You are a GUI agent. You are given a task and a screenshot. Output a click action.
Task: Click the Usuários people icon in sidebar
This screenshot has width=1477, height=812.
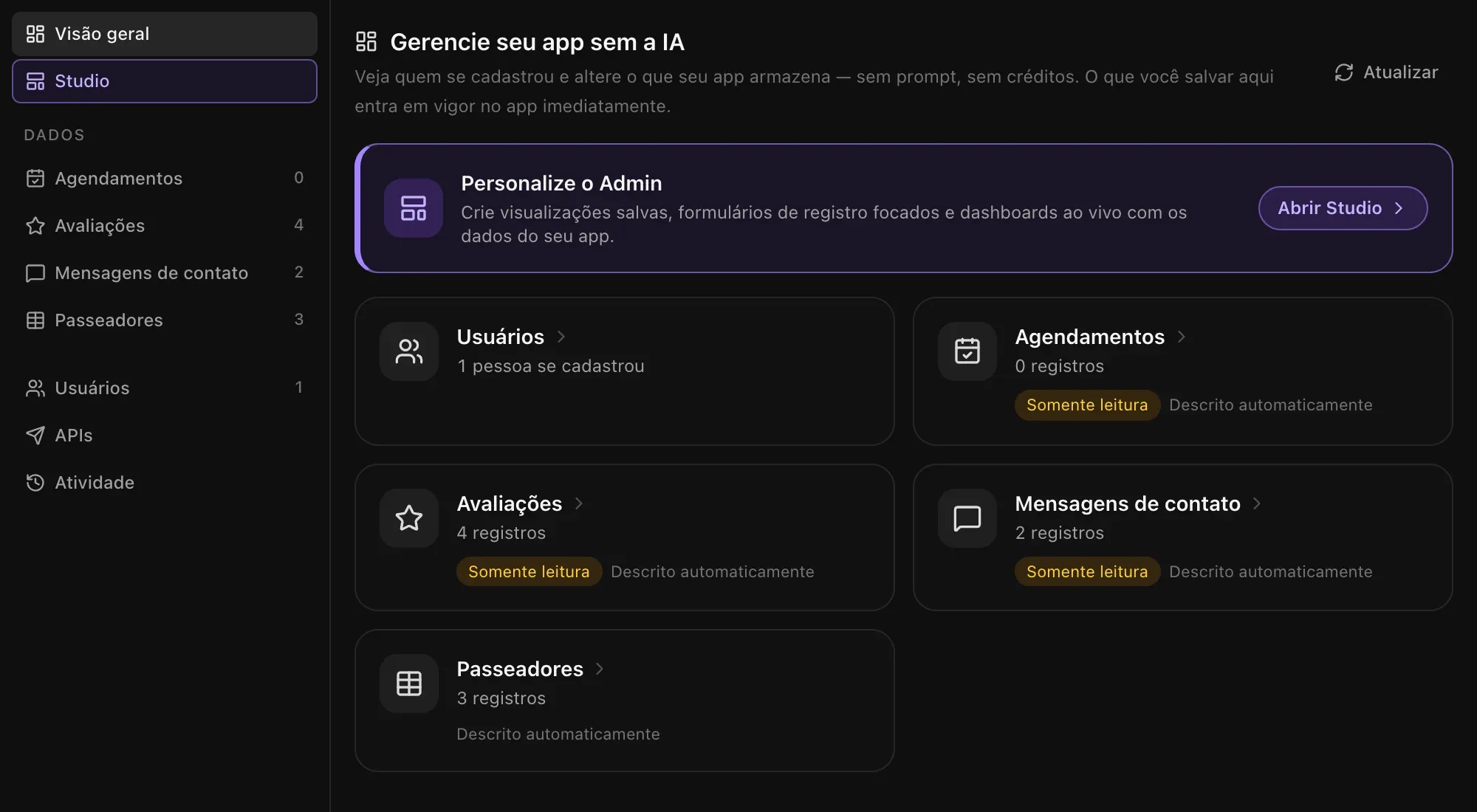35,388
